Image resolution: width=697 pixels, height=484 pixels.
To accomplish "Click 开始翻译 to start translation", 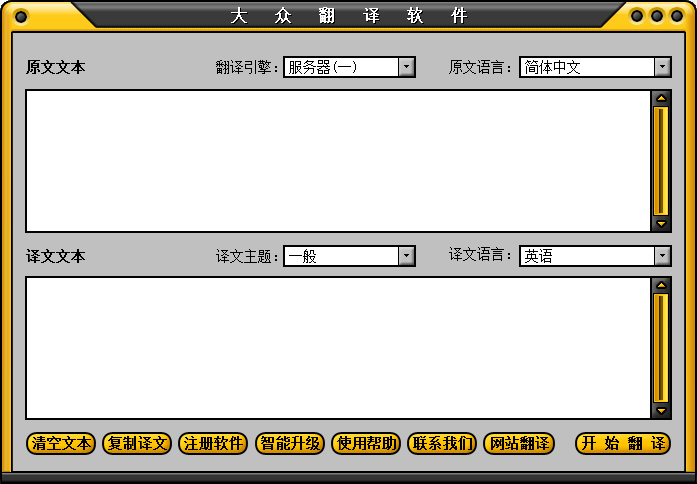I will (623, 444).
